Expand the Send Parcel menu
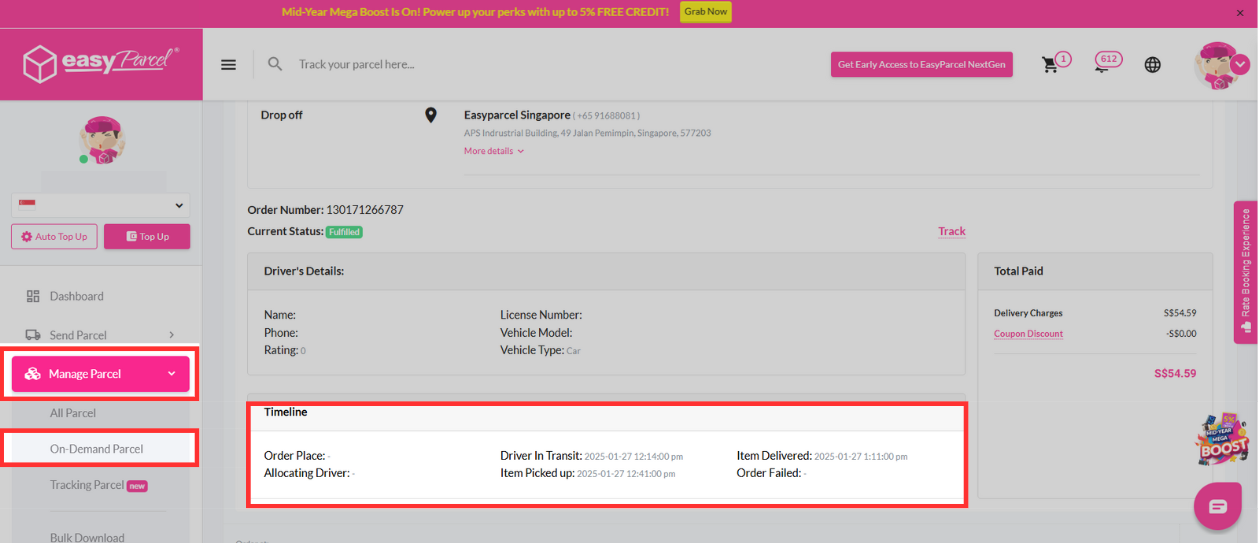This screenshot has width=1259, height=543. [x=100, y=335]
